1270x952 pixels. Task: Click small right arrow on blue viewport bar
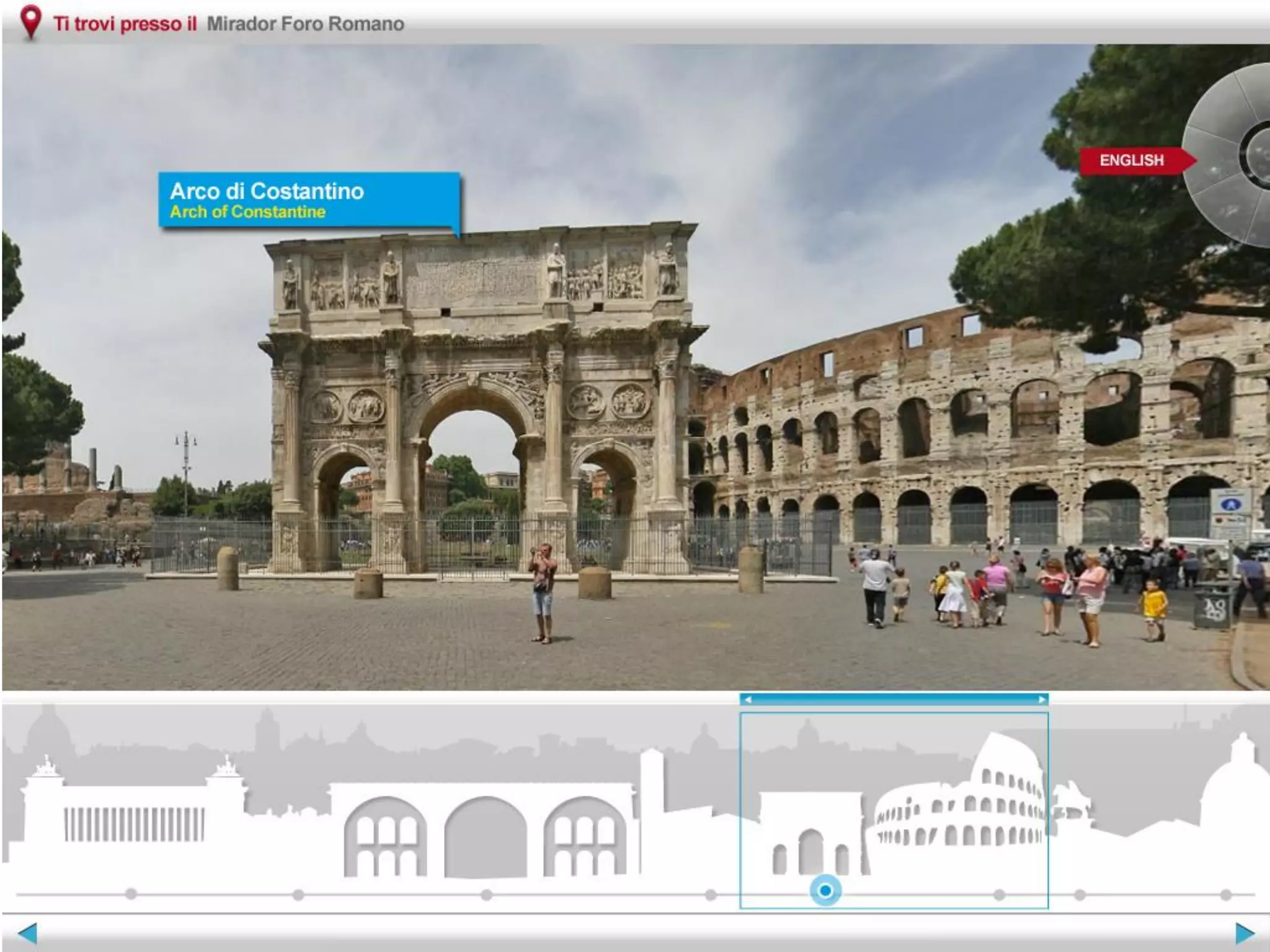[x=1041, y=700]
